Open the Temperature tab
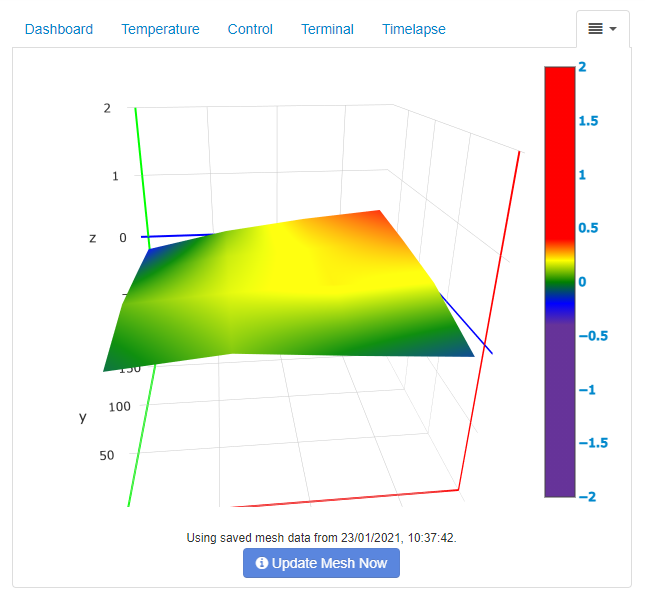This screenshot has height=604, width=645. [160, 29]
